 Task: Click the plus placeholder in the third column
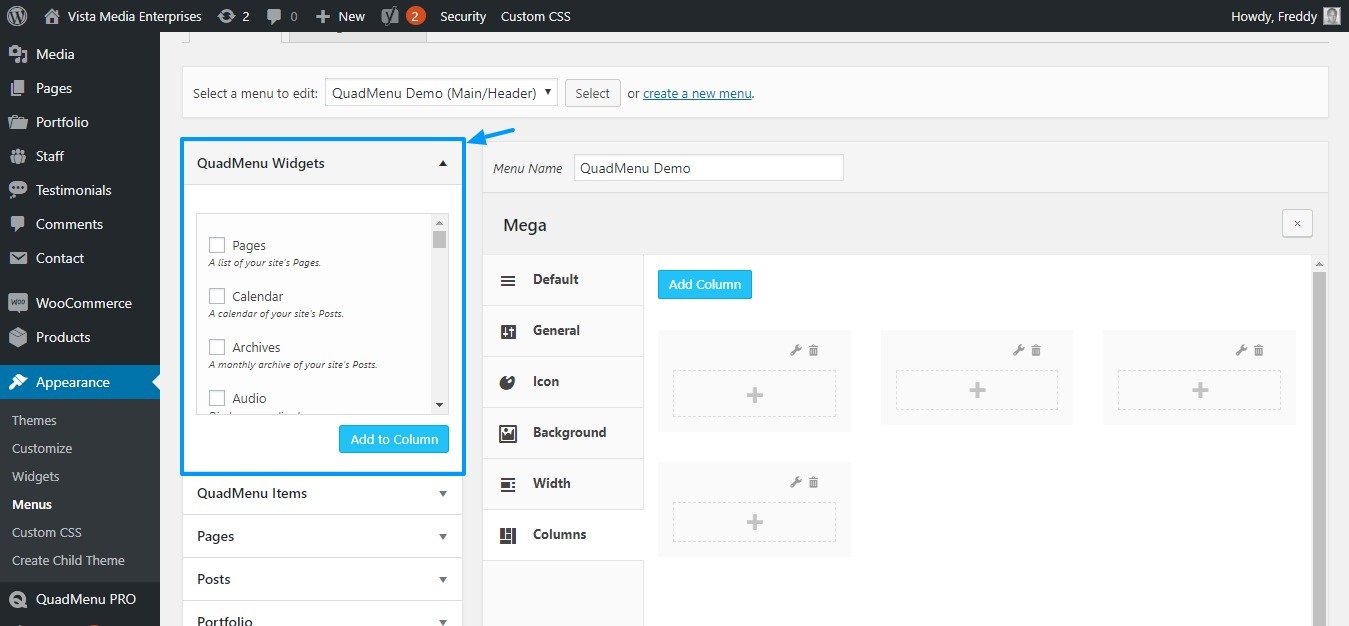click(x=1200, y=390)
